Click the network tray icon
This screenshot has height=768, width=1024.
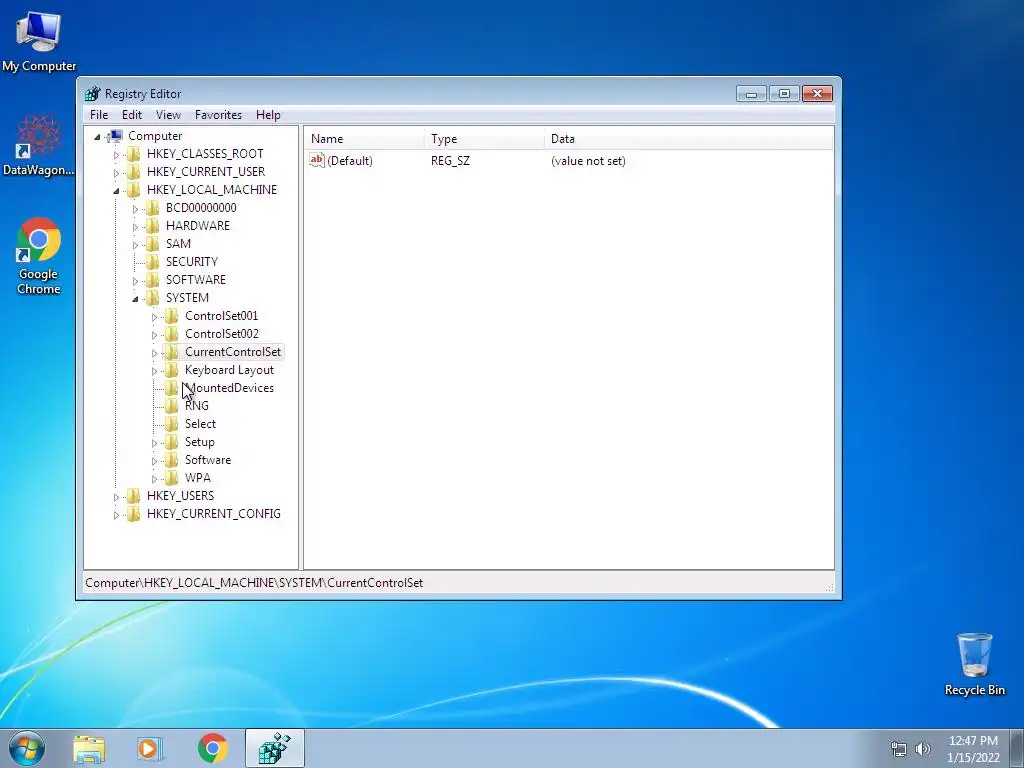click(899, 749)
